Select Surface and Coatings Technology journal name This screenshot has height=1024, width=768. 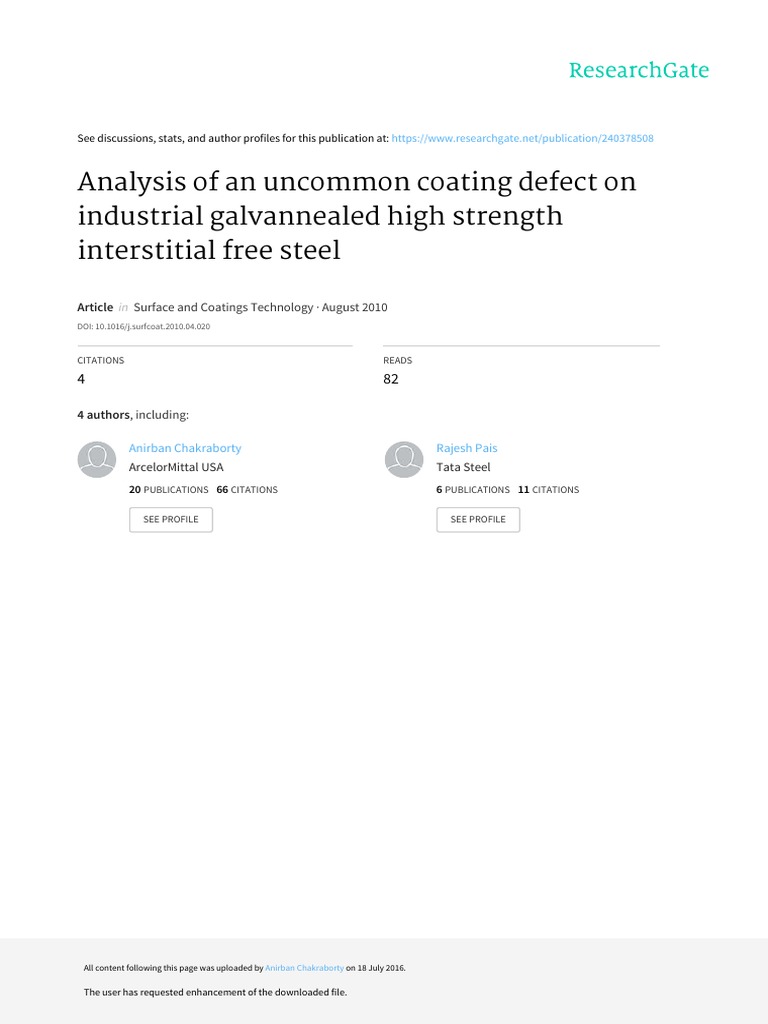tap(223, 307)
